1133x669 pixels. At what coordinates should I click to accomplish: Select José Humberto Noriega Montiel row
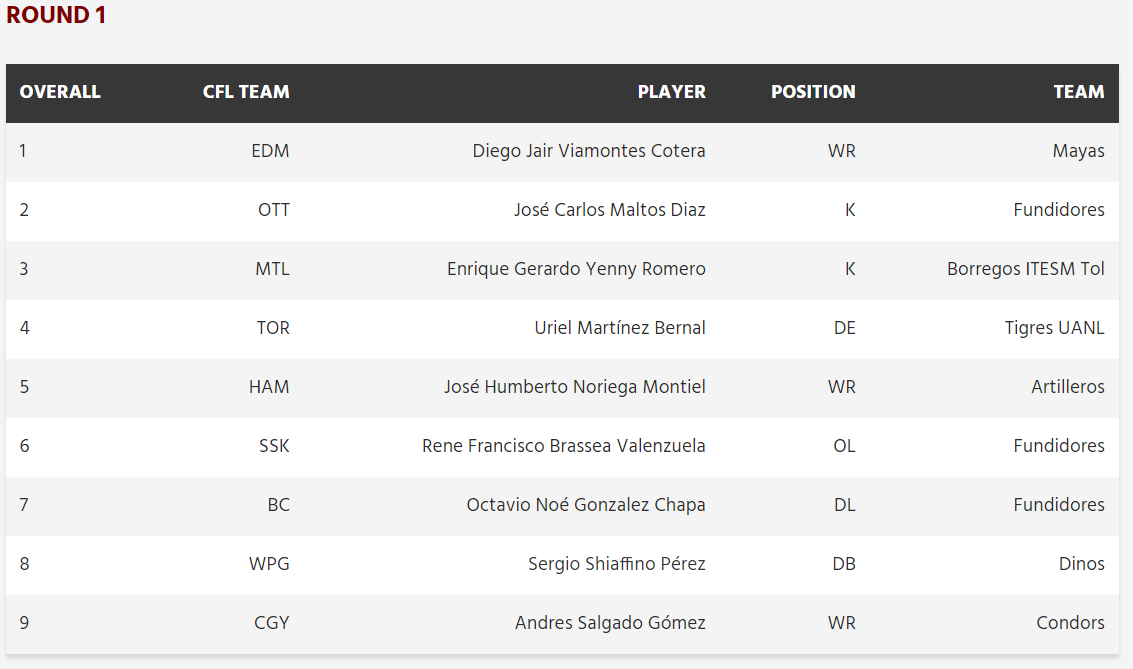pos(562,387)
